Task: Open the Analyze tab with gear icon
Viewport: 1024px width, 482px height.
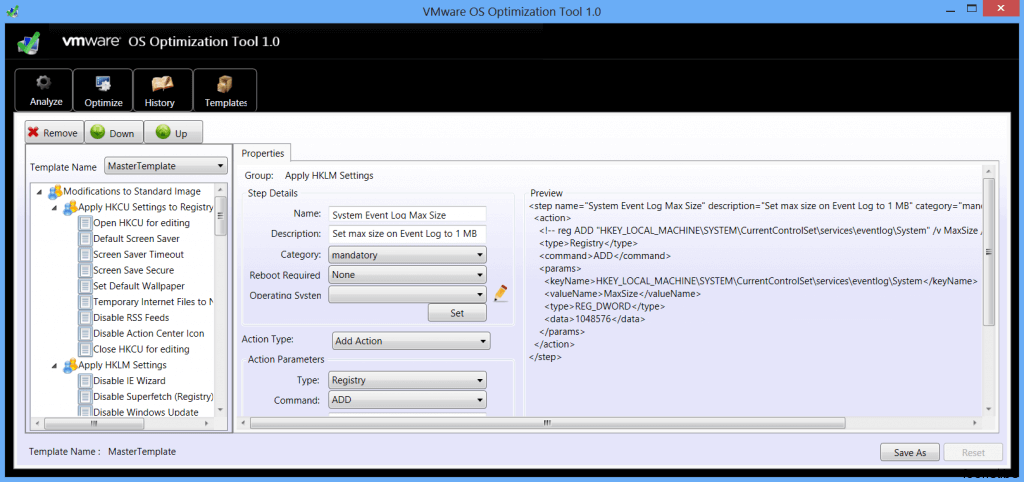Action: point(44,90)
